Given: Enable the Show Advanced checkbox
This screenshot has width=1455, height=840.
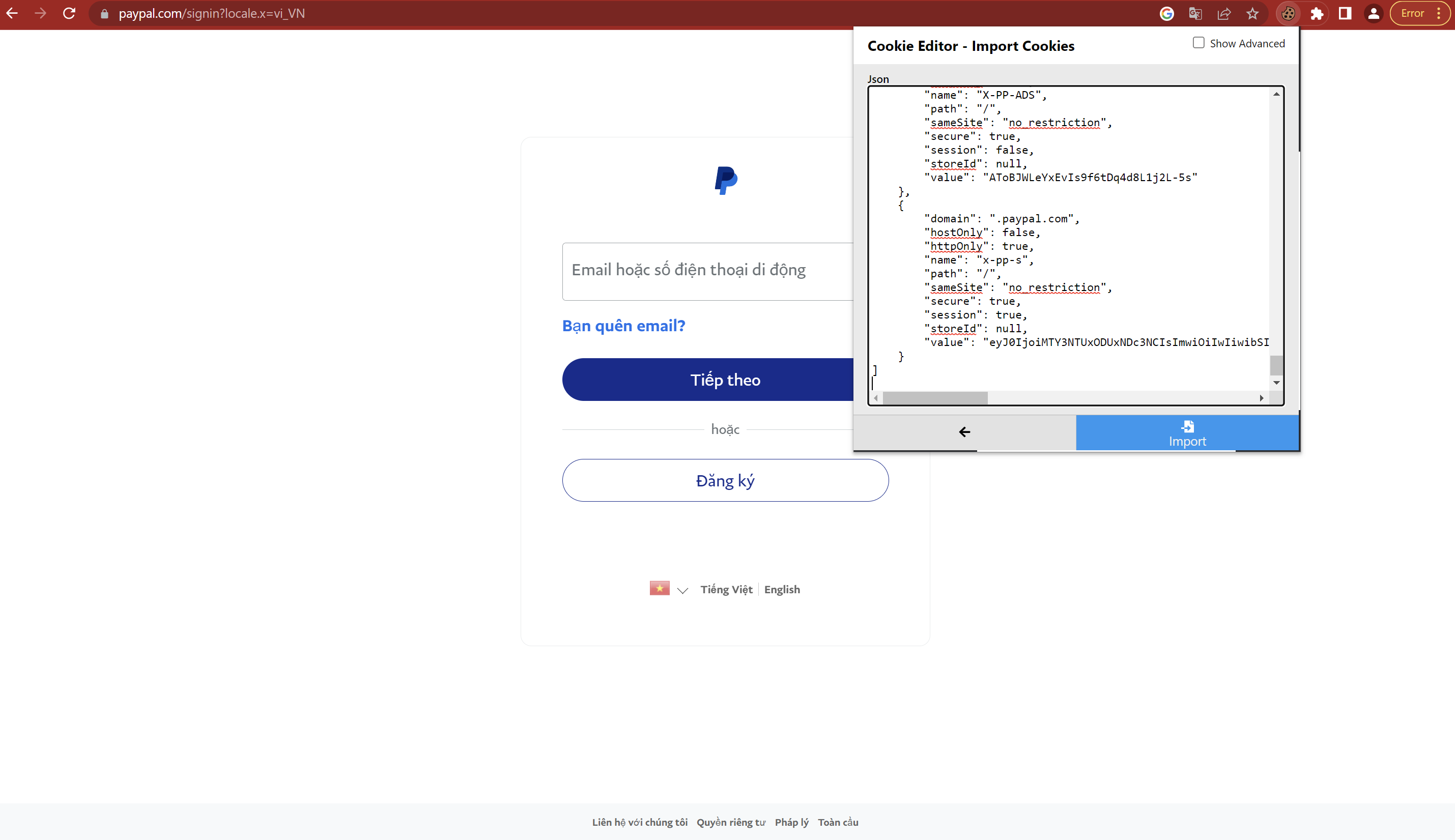Looking at the screenshot, I should 1199,43.
